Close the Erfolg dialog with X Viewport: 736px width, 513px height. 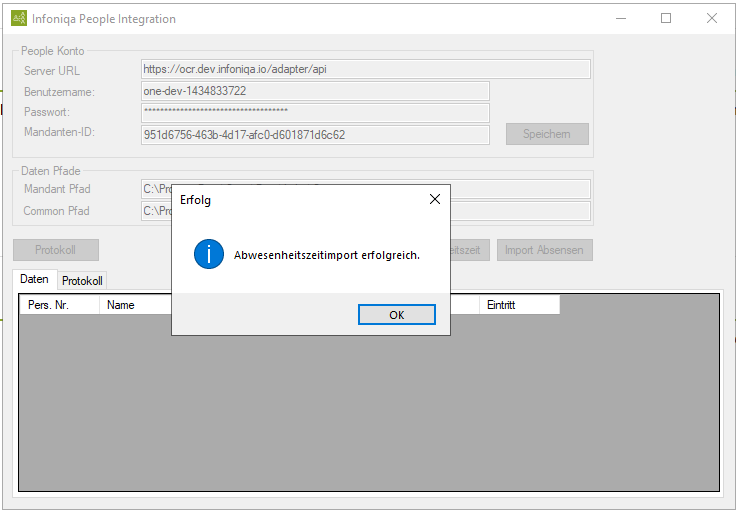pos(435,199)
